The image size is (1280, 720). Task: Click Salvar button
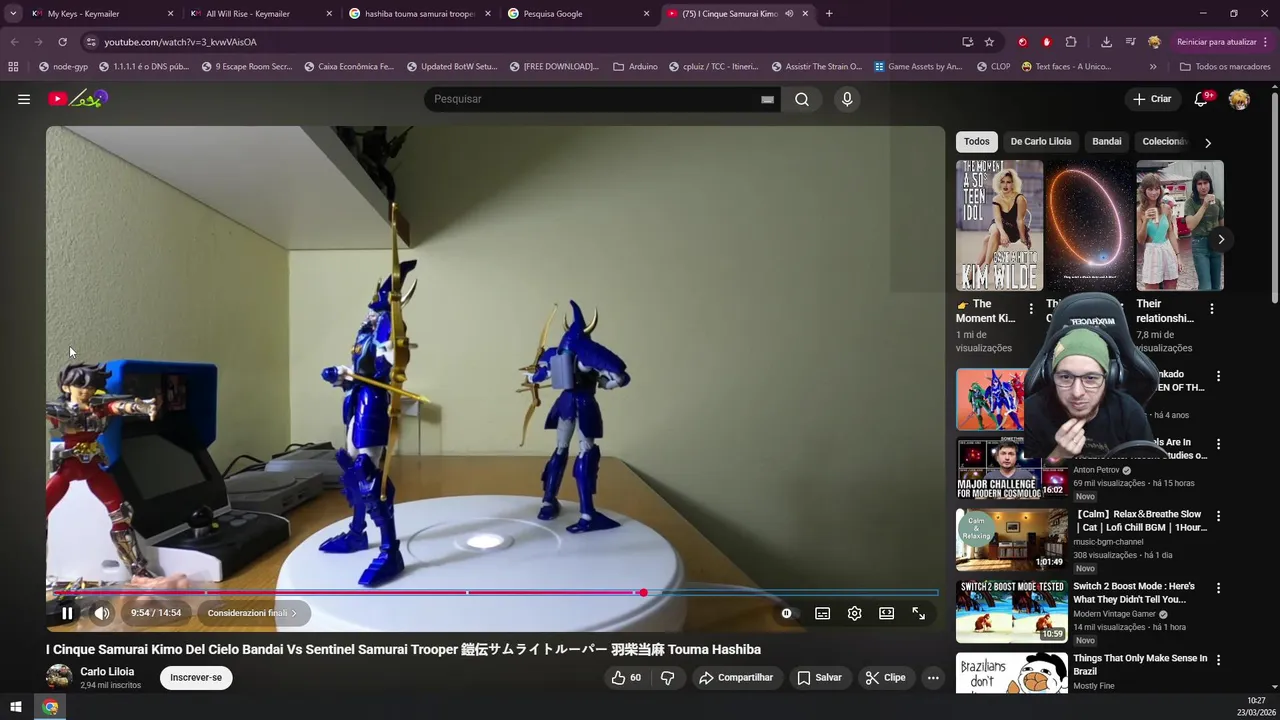(819, 677)
